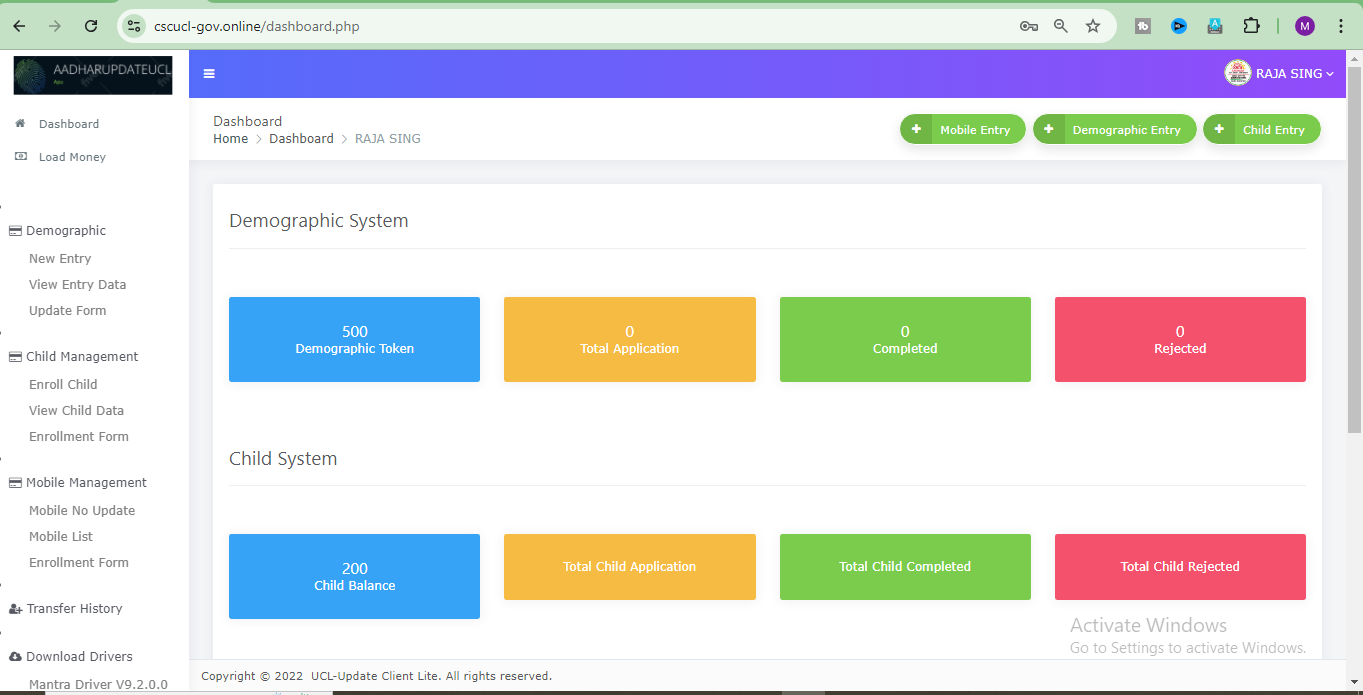Open Transfer History from the sidebar
The height and width of the screenshot is (695, 1363).
pyautogui.click(x=74, y=608)
